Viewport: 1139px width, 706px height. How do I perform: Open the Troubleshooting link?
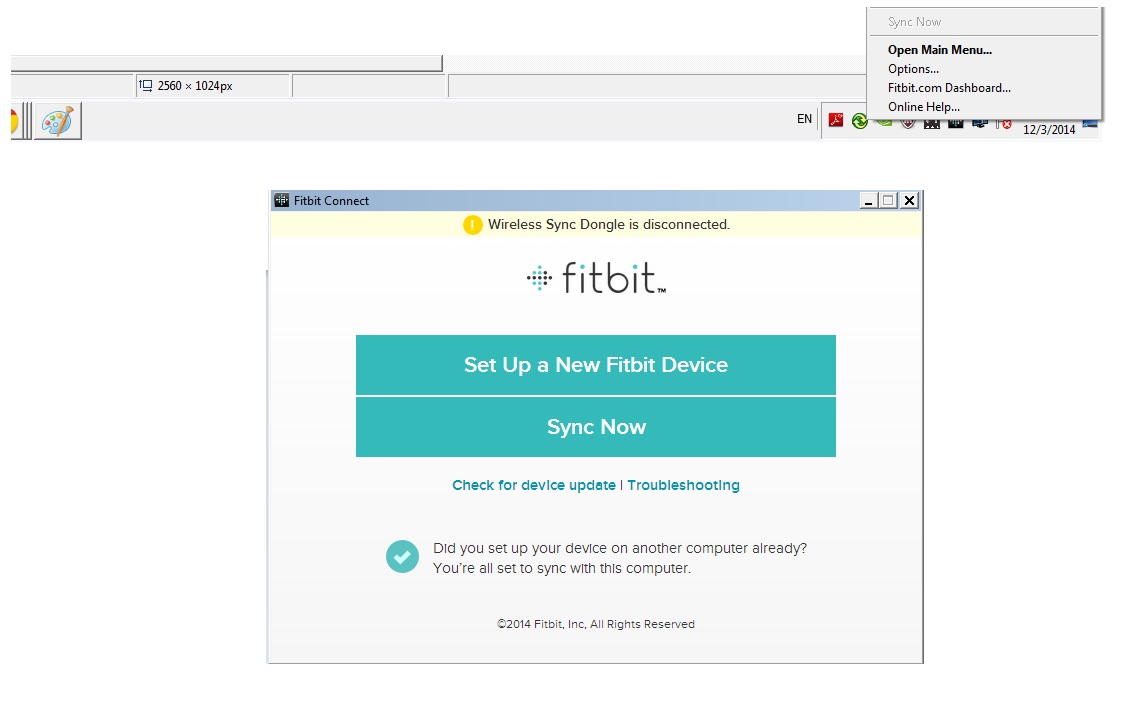[x=683, y=485]
